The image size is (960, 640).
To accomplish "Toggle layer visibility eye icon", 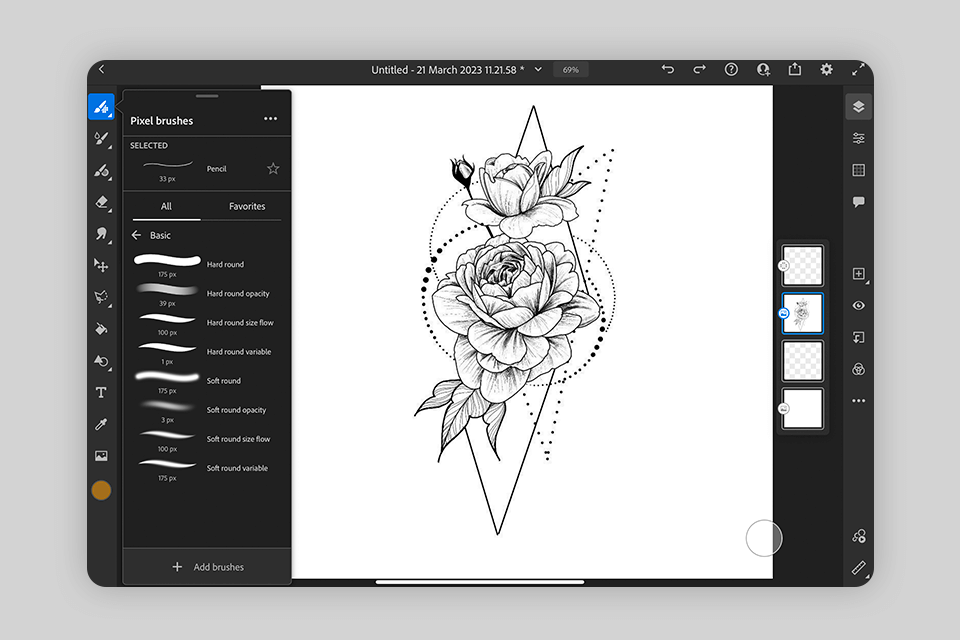I will tap(858, 306).
